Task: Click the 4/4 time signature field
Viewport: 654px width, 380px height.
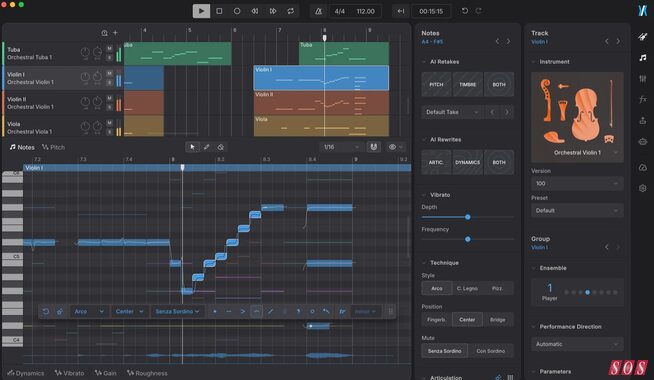Action: click(340, 11)
